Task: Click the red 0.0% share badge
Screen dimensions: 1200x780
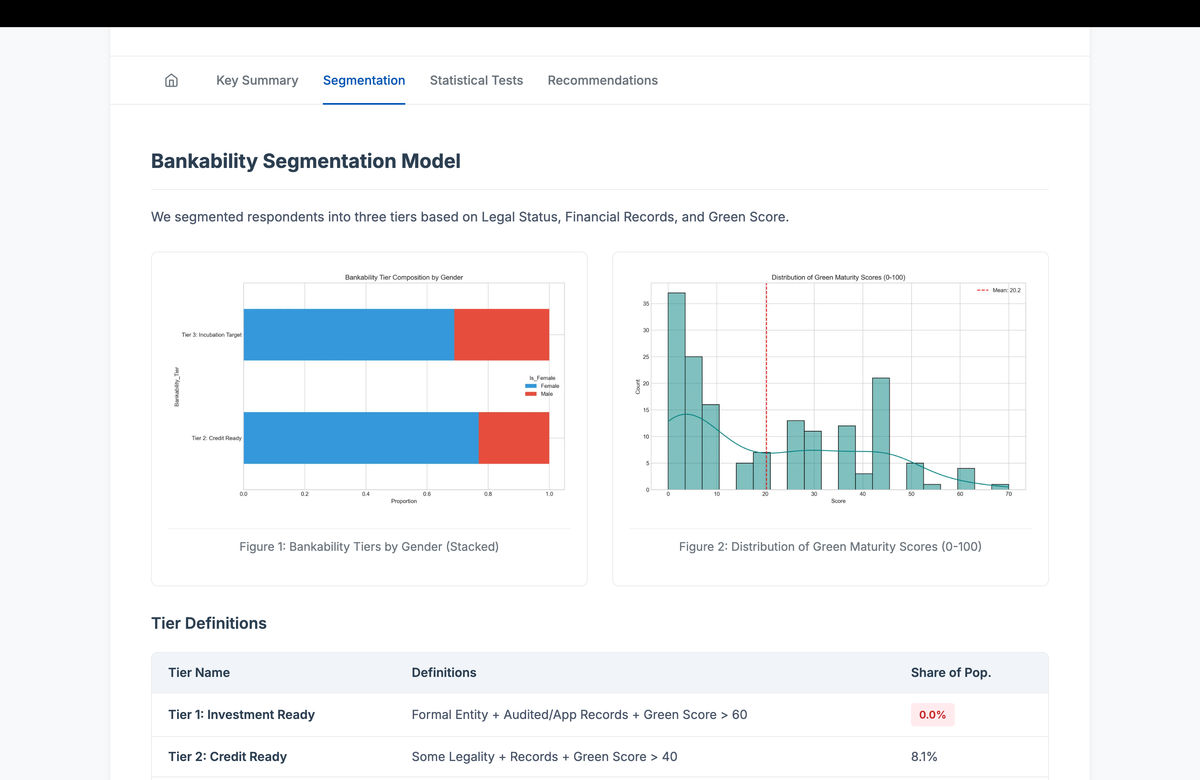Action: pos(932,715)
